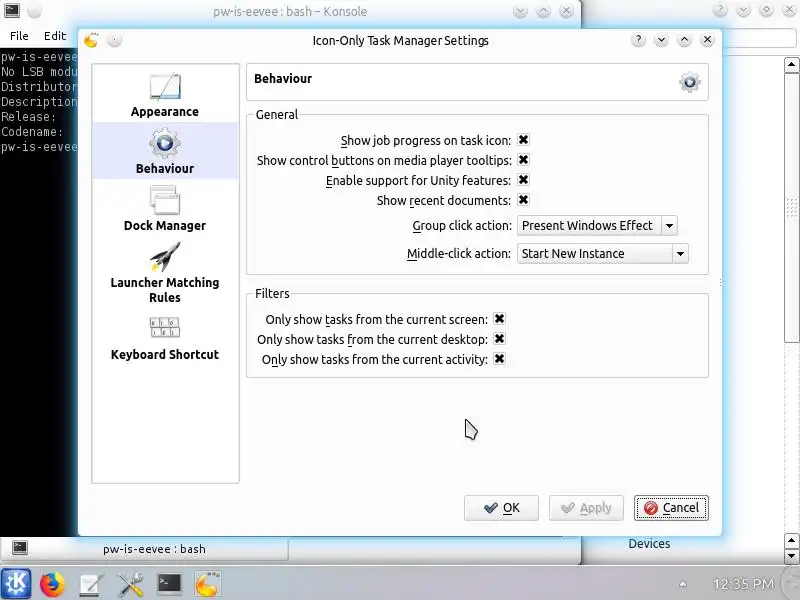
Task: Switch to Konsole in the task bar
Action: pos(169,584)
